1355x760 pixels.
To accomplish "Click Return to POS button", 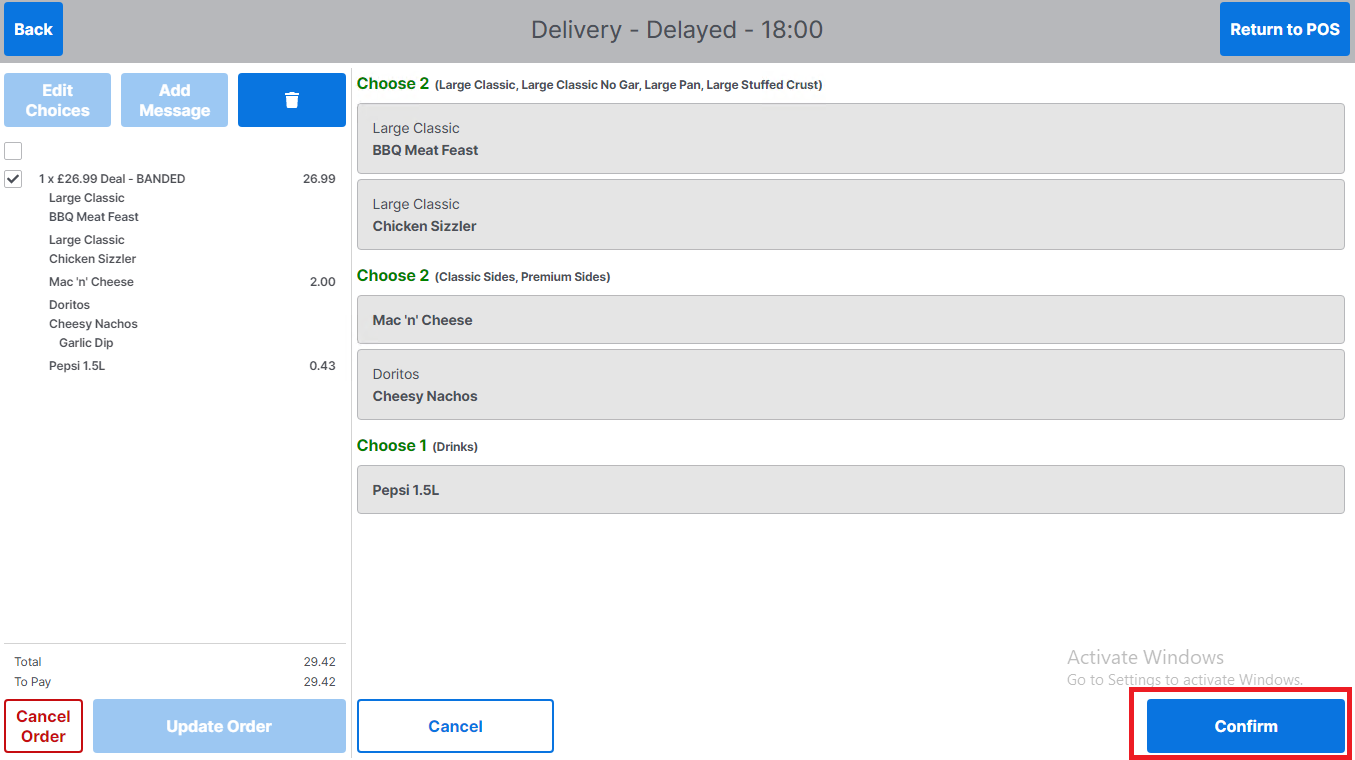I will (x=1284, y=29).
